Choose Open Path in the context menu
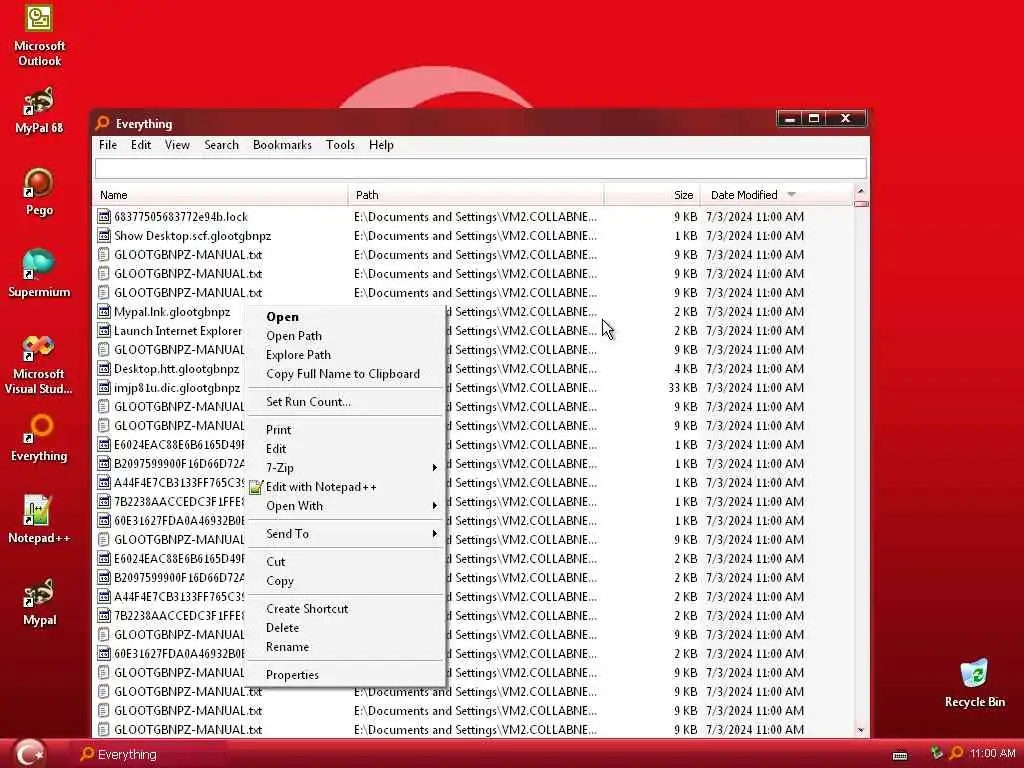 [345, 336]
